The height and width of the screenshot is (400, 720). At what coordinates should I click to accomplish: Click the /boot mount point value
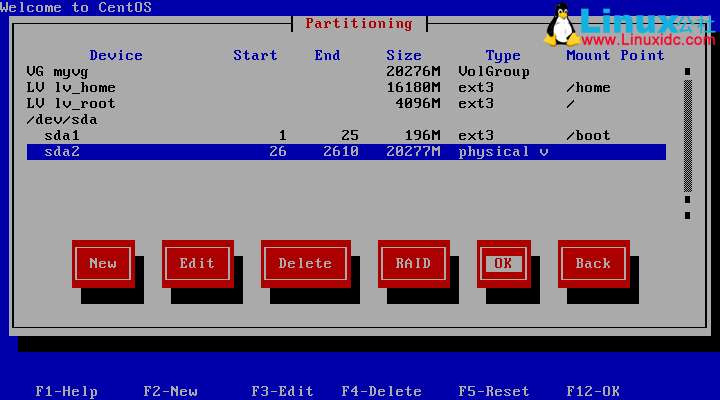(x=589, y=136)
